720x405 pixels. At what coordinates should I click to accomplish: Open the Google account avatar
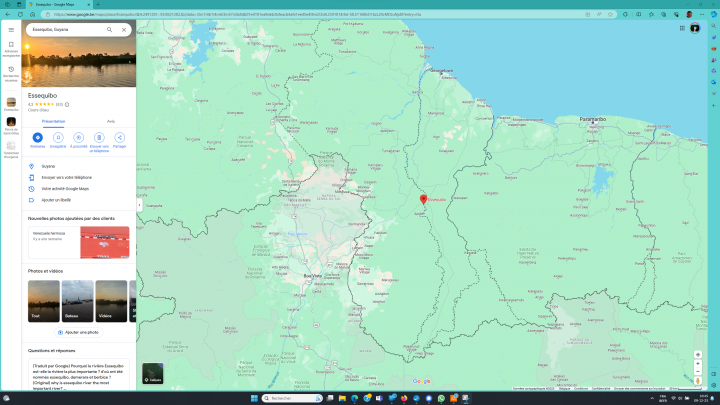[695, 28]
